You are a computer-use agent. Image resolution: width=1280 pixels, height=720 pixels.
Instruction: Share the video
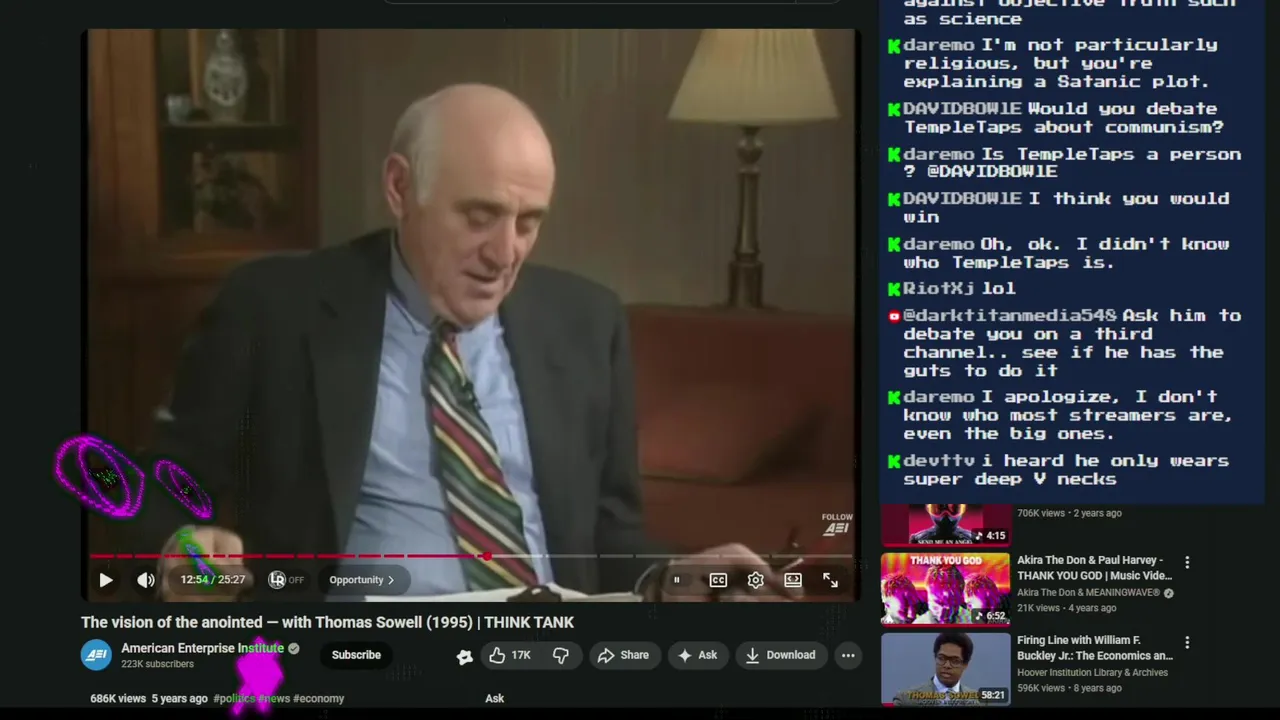tap(623, 655)
